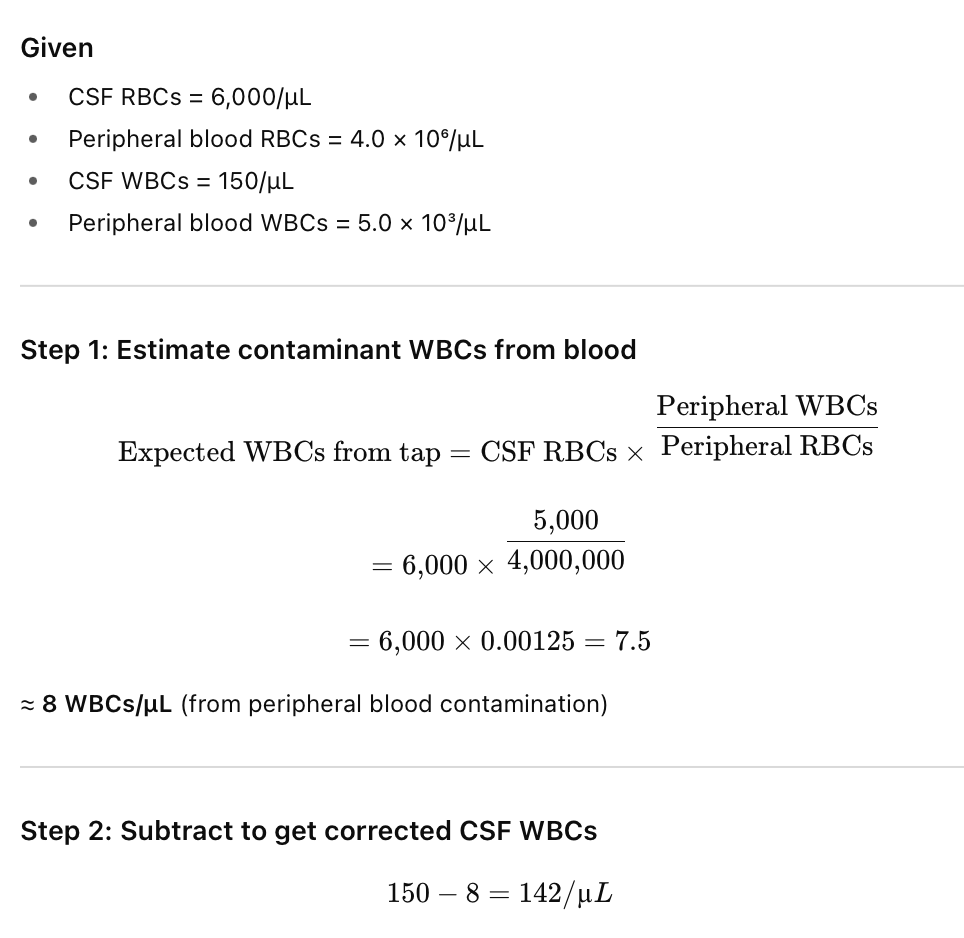Click the bullet dot beside CSF WBCs
Screen dimensions: 964x938
[34, 181]
